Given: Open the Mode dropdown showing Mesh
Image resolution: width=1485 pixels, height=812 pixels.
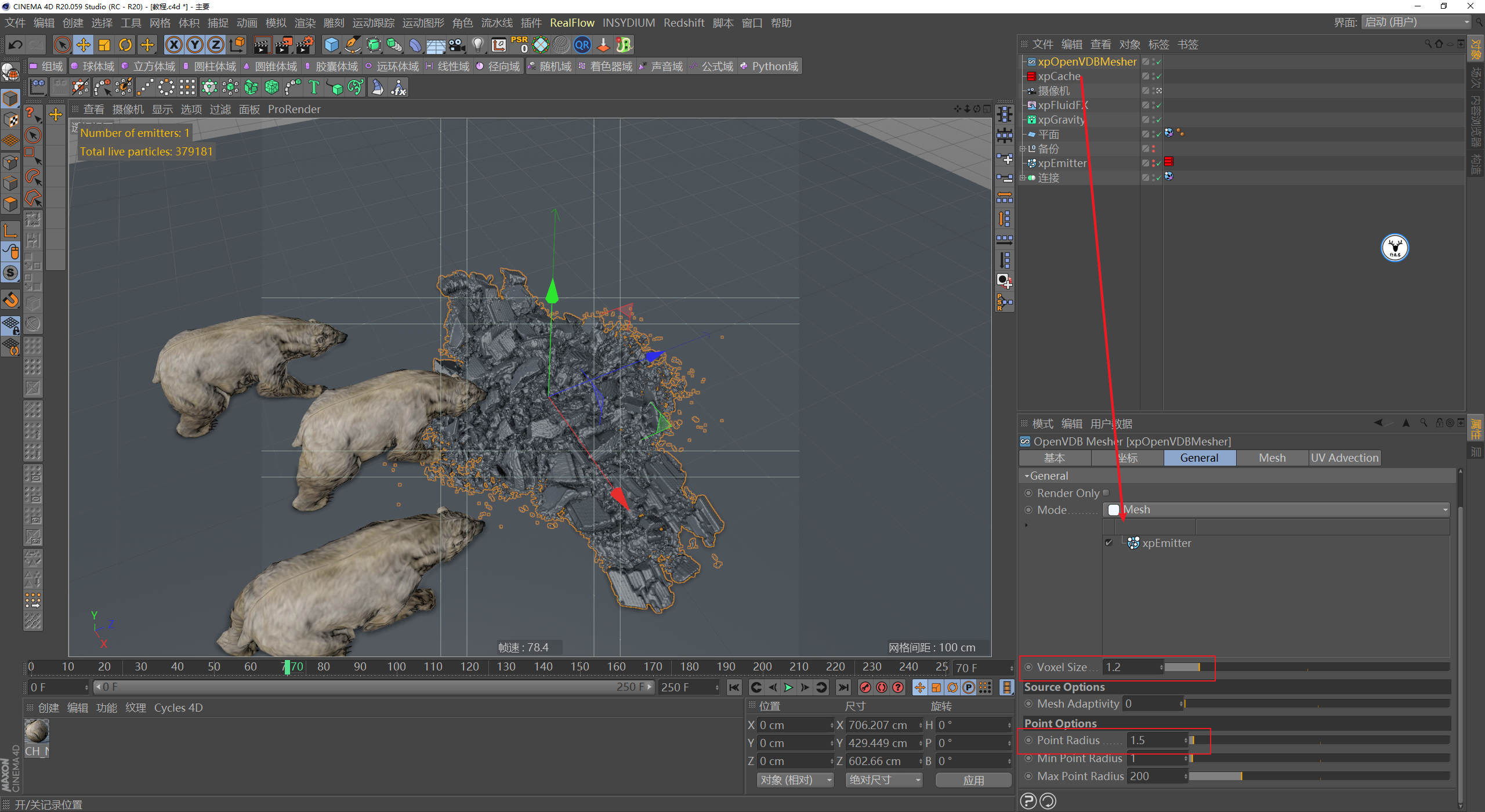Looking at the screenshot, I should click(1276, 510).
